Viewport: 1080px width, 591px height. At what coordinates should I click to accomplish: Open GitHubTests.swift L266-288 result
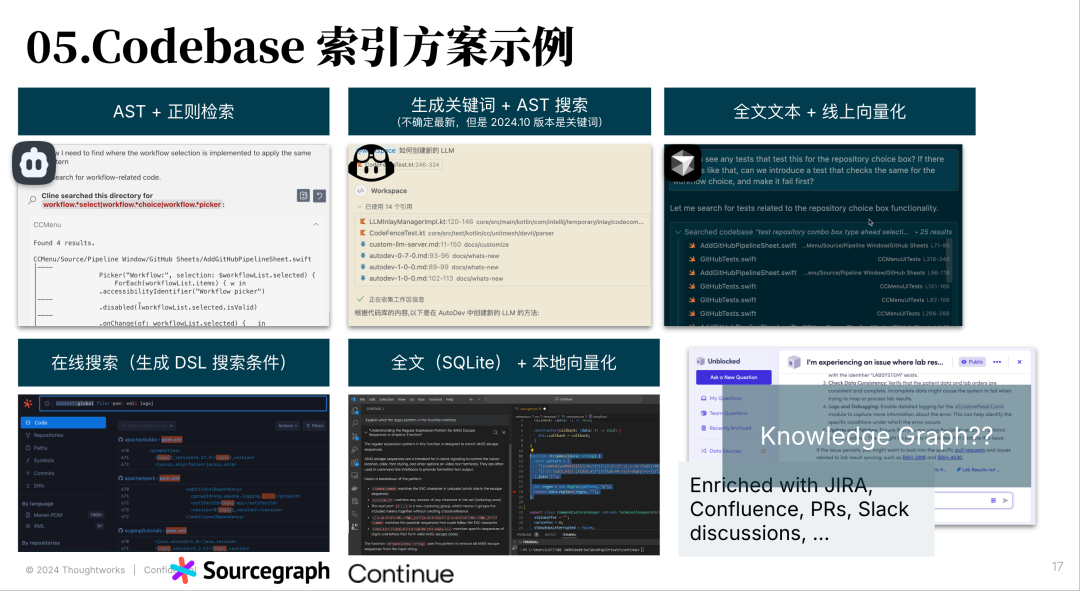pyautogui.click(x=819, y=313)
